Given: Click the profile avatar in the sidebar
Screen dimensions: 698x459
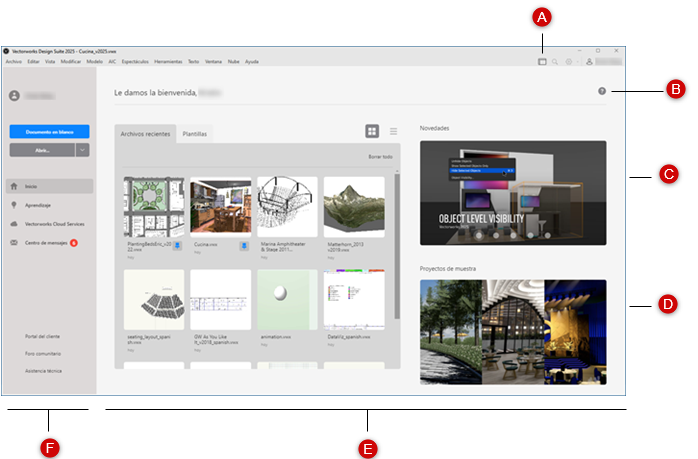Looking at the screenshot, I should (x=14, y=96).
